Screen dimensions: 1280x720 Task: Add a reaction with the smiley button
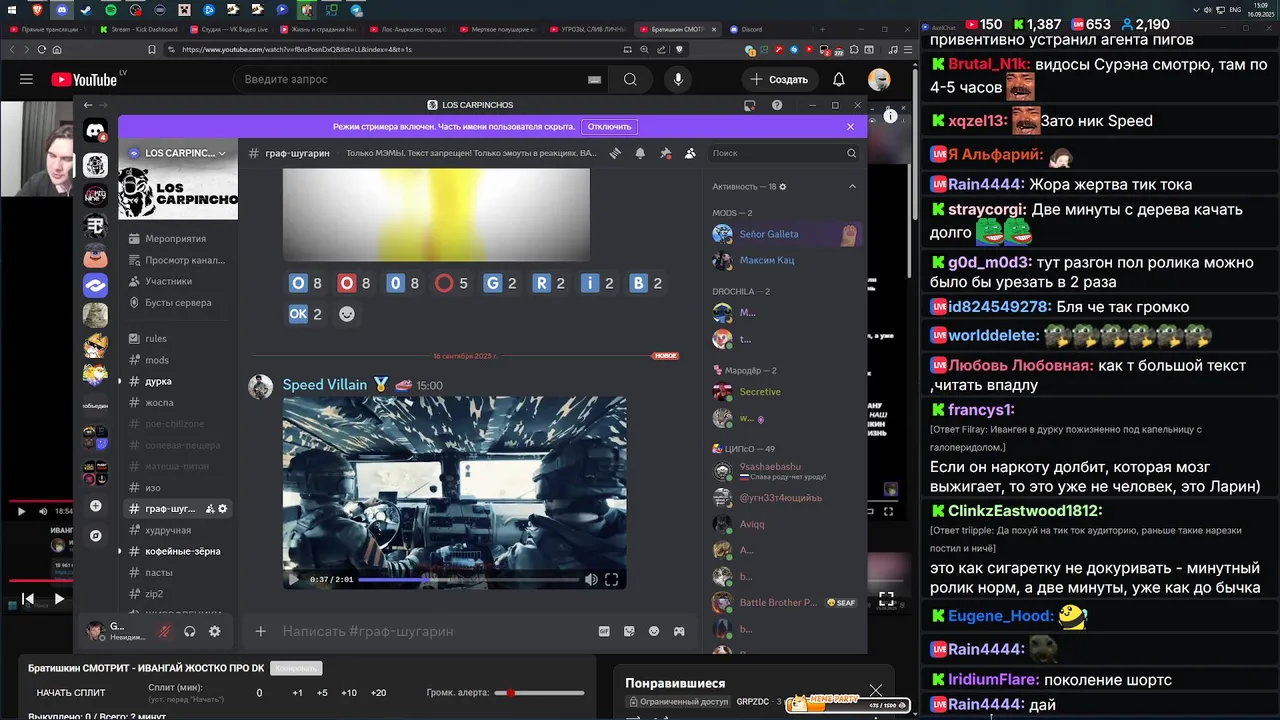[347, 314]
